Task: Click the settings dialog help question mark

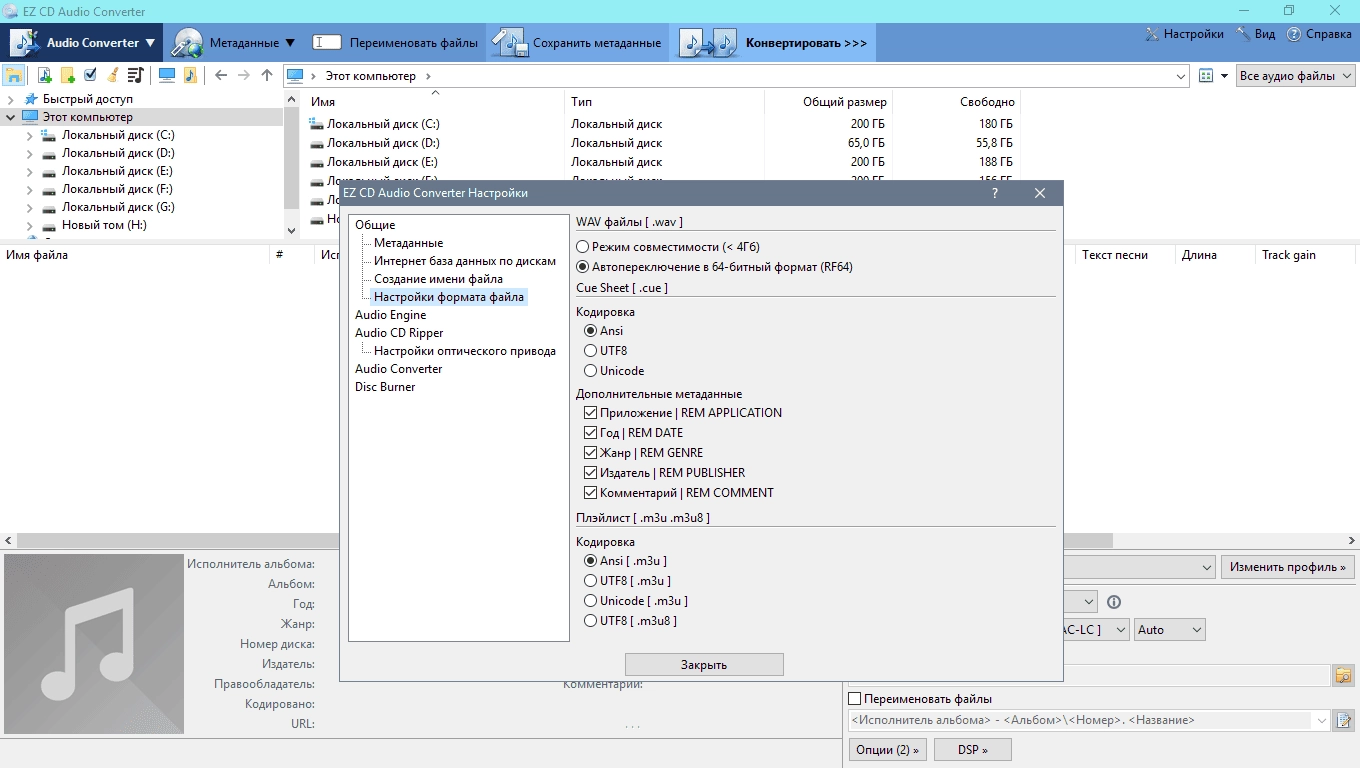Action: [x=994, y=193]
